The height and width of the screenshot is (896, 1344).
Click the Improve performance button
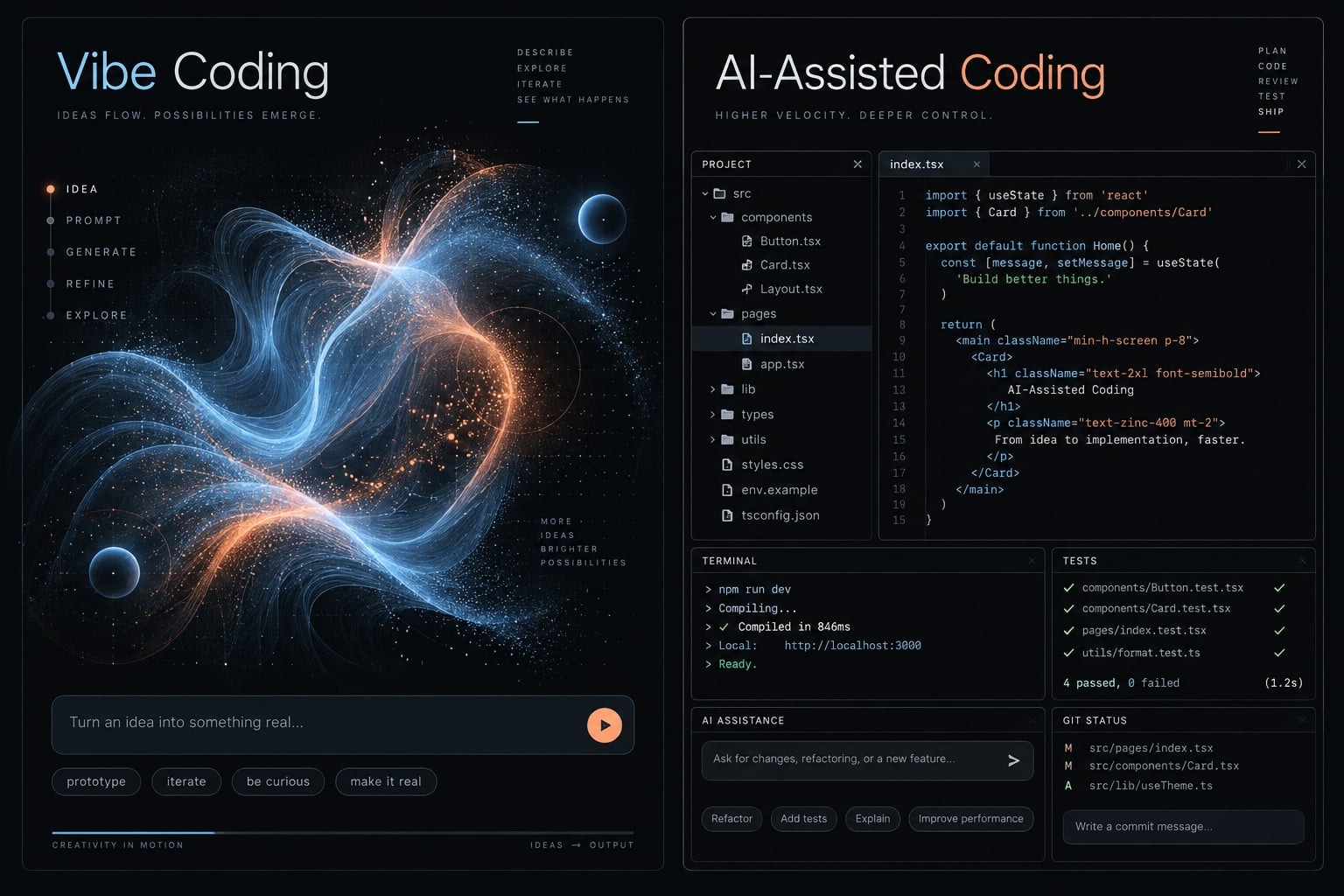pos(971,819)
